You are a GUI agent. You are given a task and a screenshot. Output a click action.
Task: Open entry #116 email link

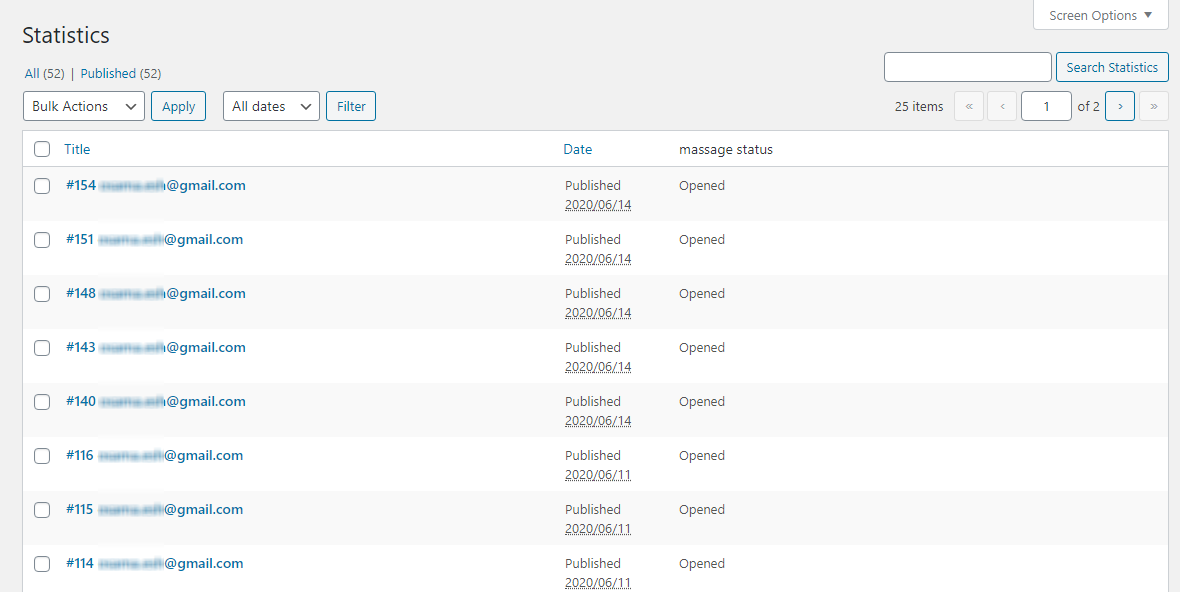point(154,455)
